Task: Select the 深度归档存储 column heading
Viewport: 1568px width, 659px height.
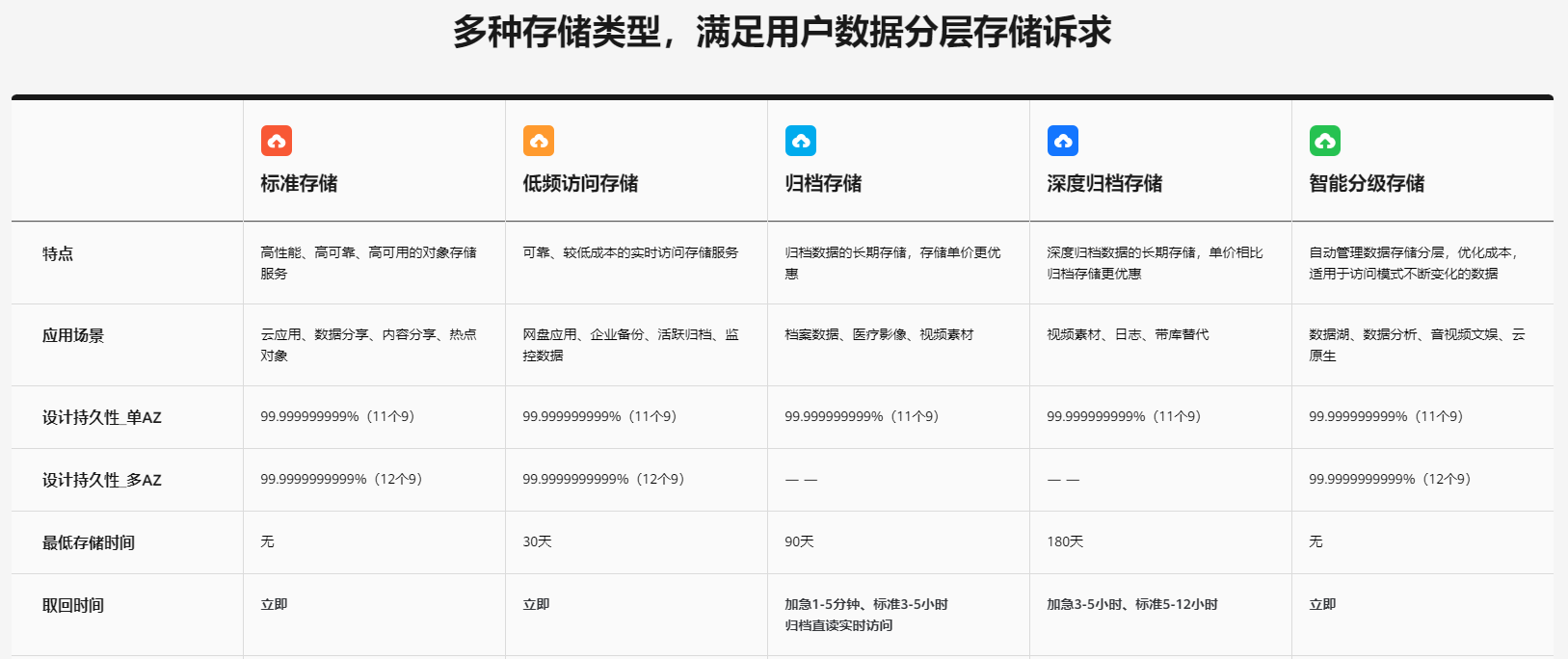Action: coord(1104,183)
